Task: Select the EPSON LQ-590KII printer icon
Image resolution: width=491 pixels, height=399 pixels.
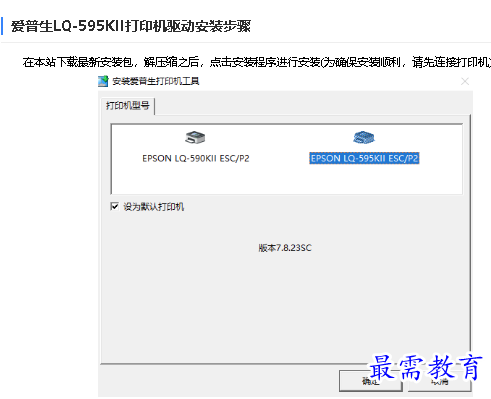Action: pyautogui.click(x=195, y=137)
